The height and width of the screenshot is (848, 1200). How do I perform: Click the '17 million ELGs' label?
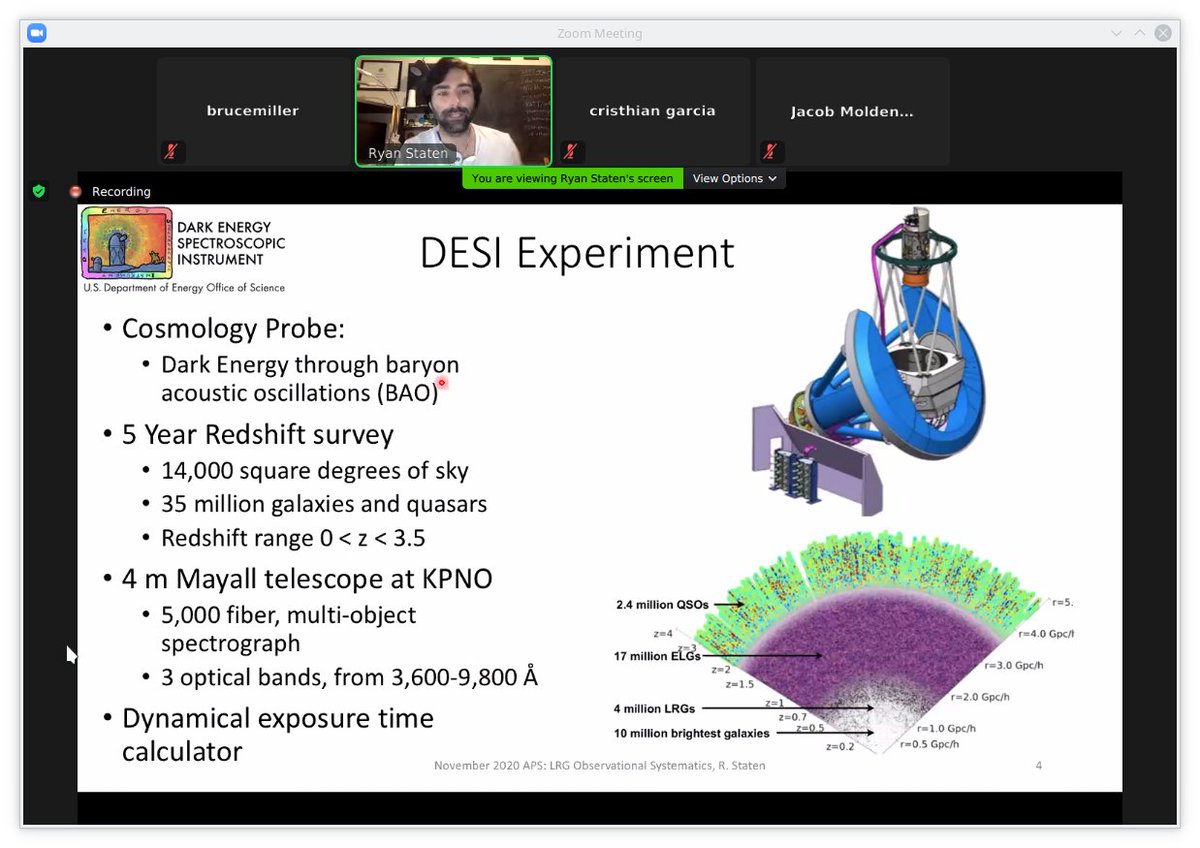coord(657,656)
